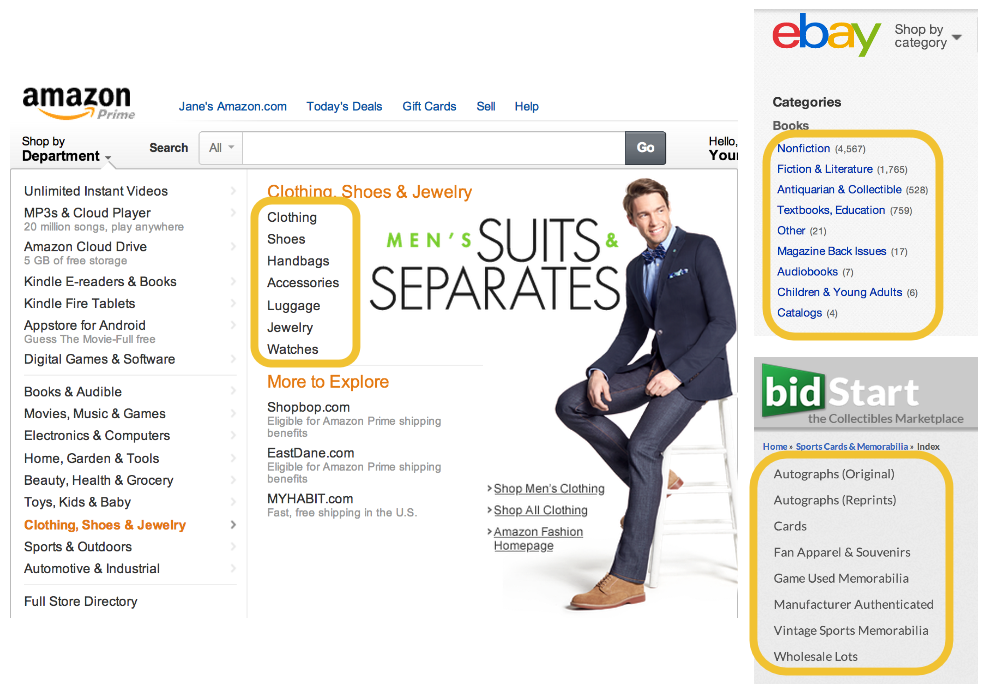Click the eBay logo

[826, 33]
